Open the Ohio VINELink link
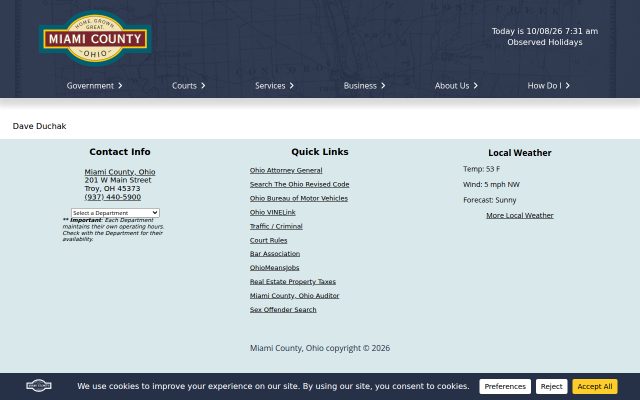Image resolution: width=640 pixels, height=400 pixels. pos(272,212)
